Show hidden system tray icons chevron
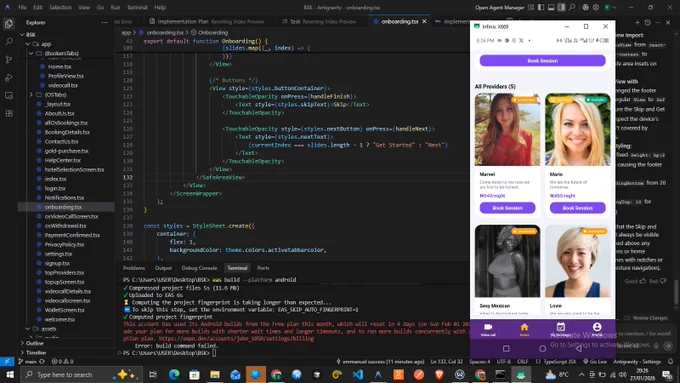Image resolution: width=680 pixels, height=383 pixels. click(x=582, y=374)
